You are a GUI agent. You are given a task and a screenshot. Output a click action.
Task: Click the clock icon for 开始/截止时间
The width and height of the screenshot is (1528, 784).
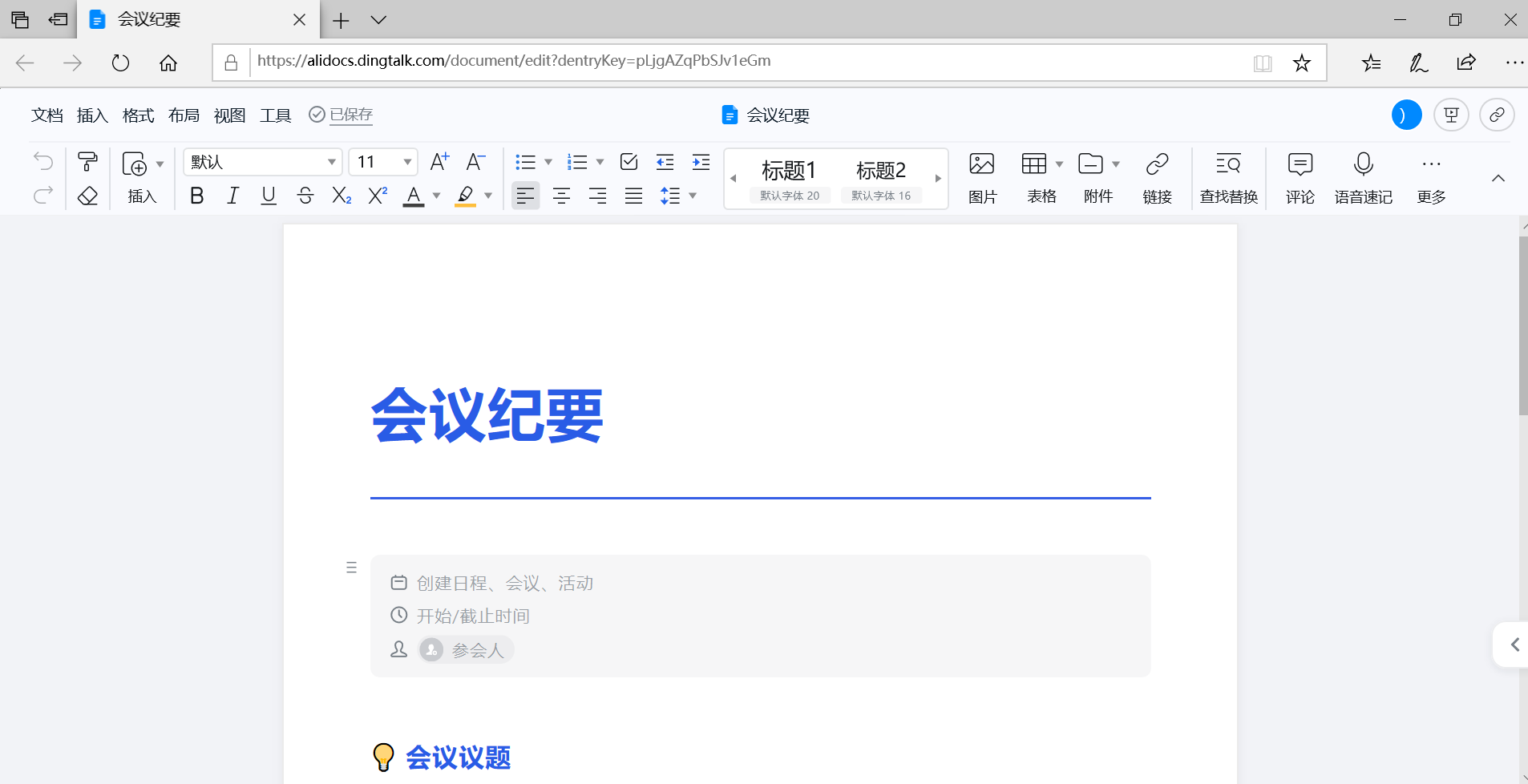pos(398,616)
